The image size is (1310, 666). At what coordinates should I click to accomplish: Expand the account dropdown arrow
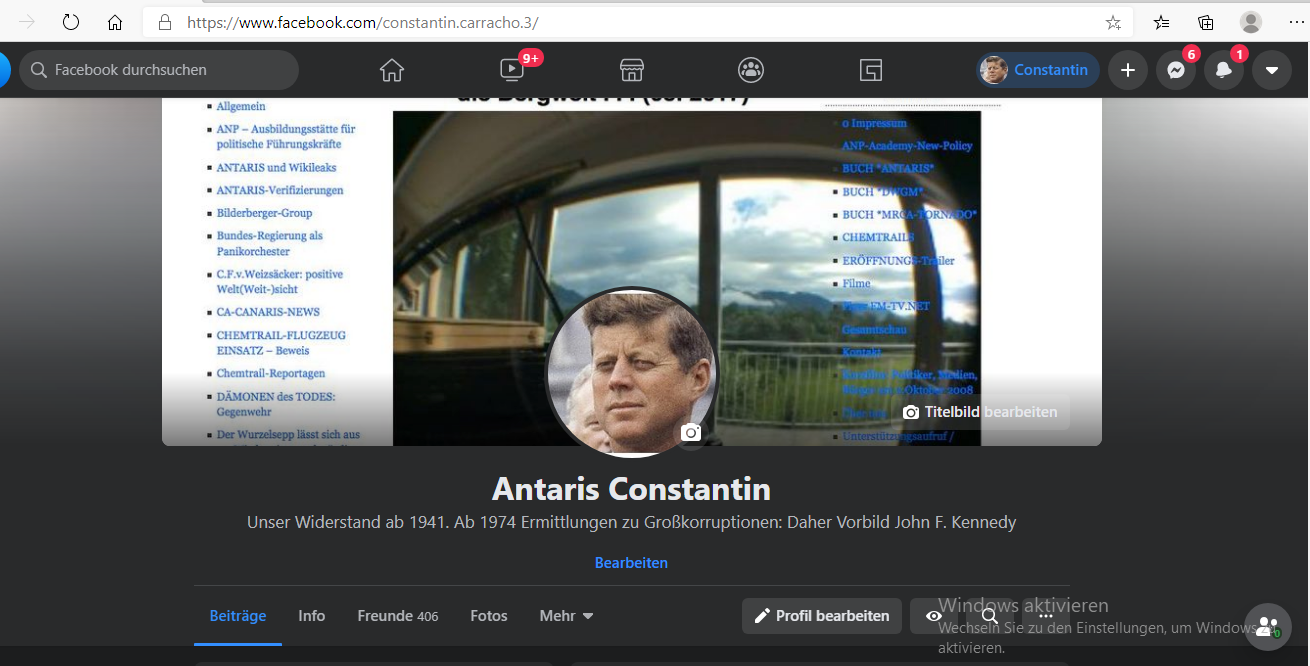tap(1272, 70)
